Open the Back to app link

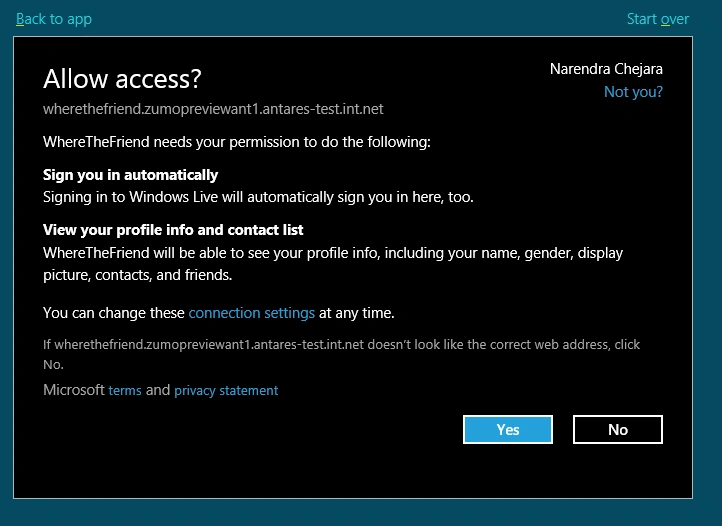[x=54, y=19]
